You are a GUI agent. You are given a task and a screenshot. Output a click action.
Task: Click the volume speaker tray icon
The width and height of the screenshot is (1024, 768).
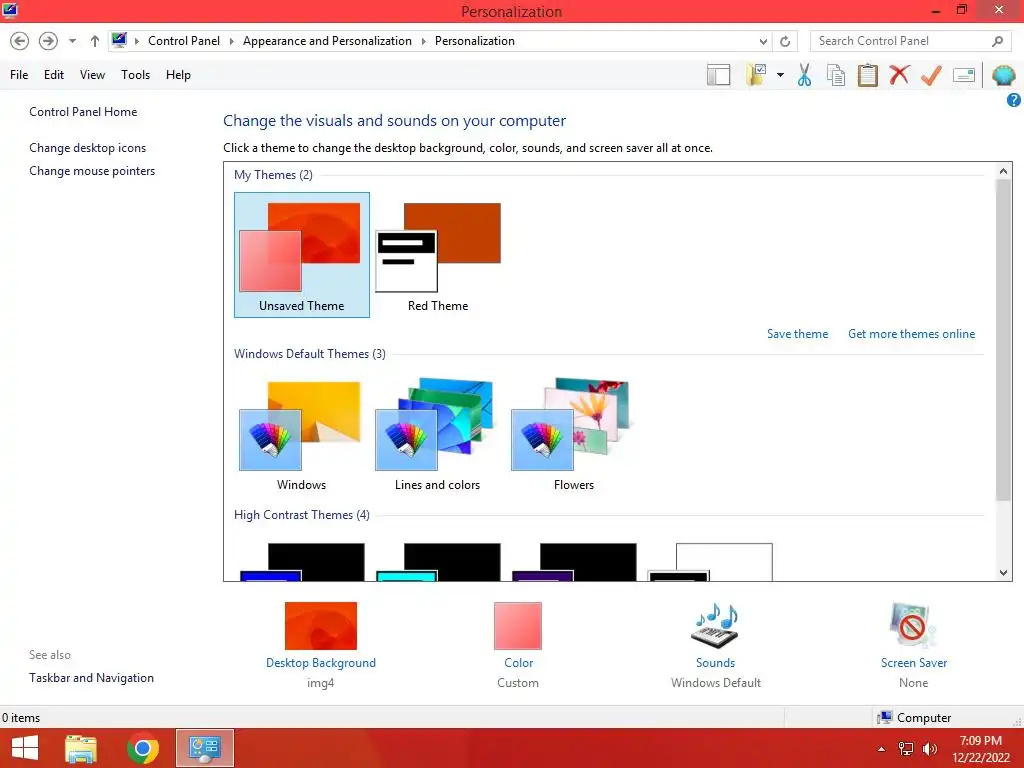tap(929, 749)
